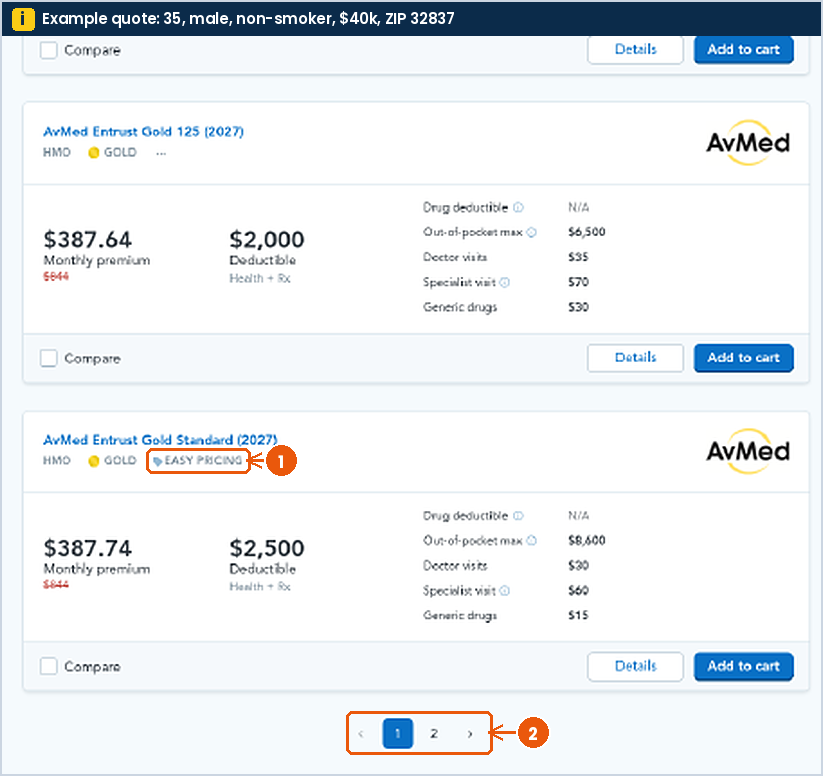Add AvMed Entrust Gold 125 to cart
Image resolution: width=823 pixels, height=776 pixels.
tap(743, 358)
